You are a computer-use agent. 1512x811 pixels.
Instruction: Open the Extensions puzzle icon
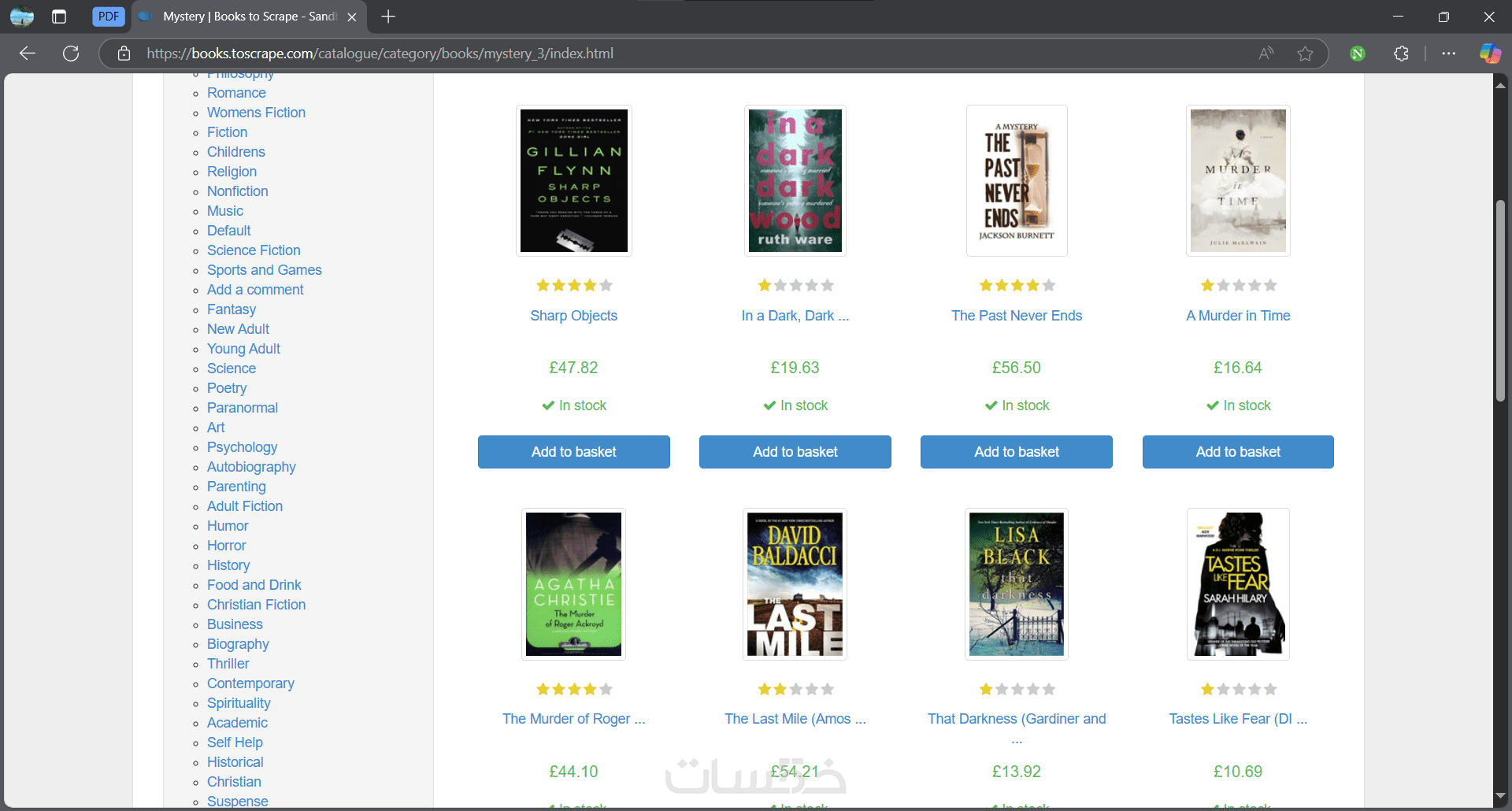tap(1401, 54)
